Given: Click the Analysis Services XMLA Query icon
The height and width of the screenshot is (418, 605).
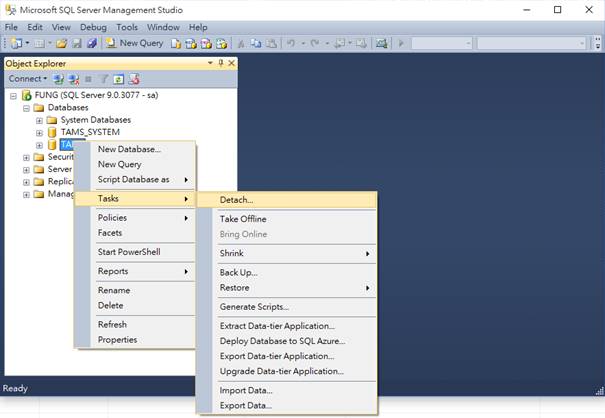Looking at the screenshot, I should [x=221, y=44].
